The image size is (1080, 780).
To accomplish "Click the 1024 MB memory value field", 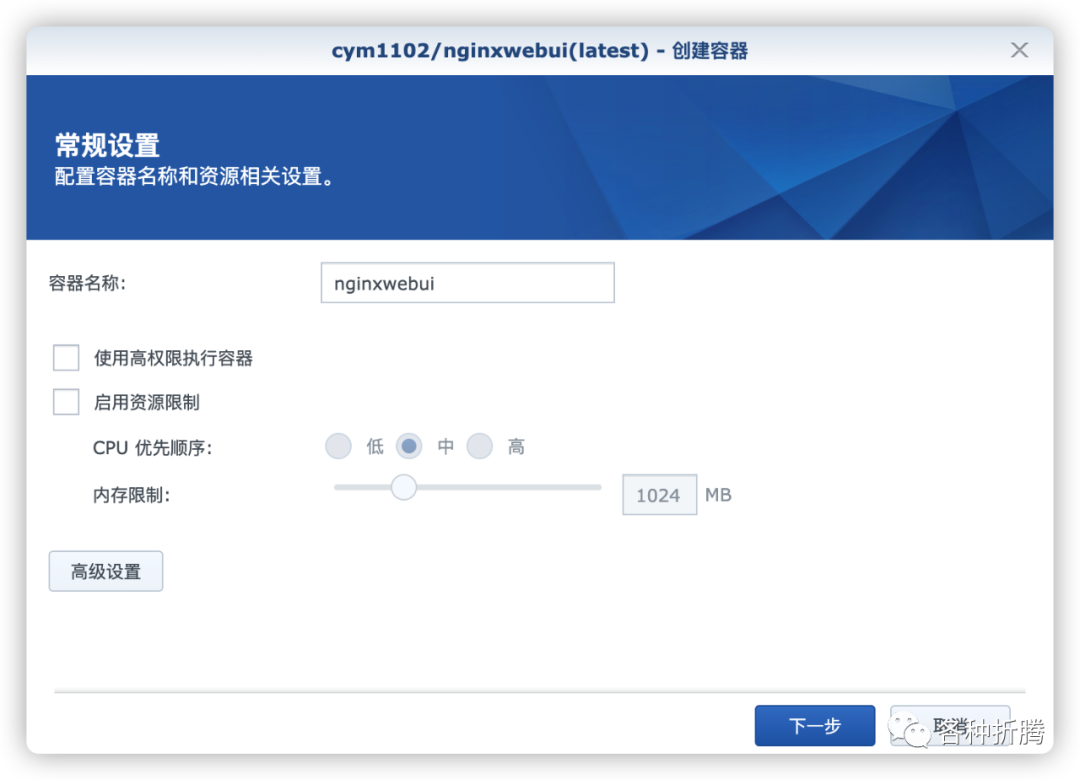I will [660, 495].
